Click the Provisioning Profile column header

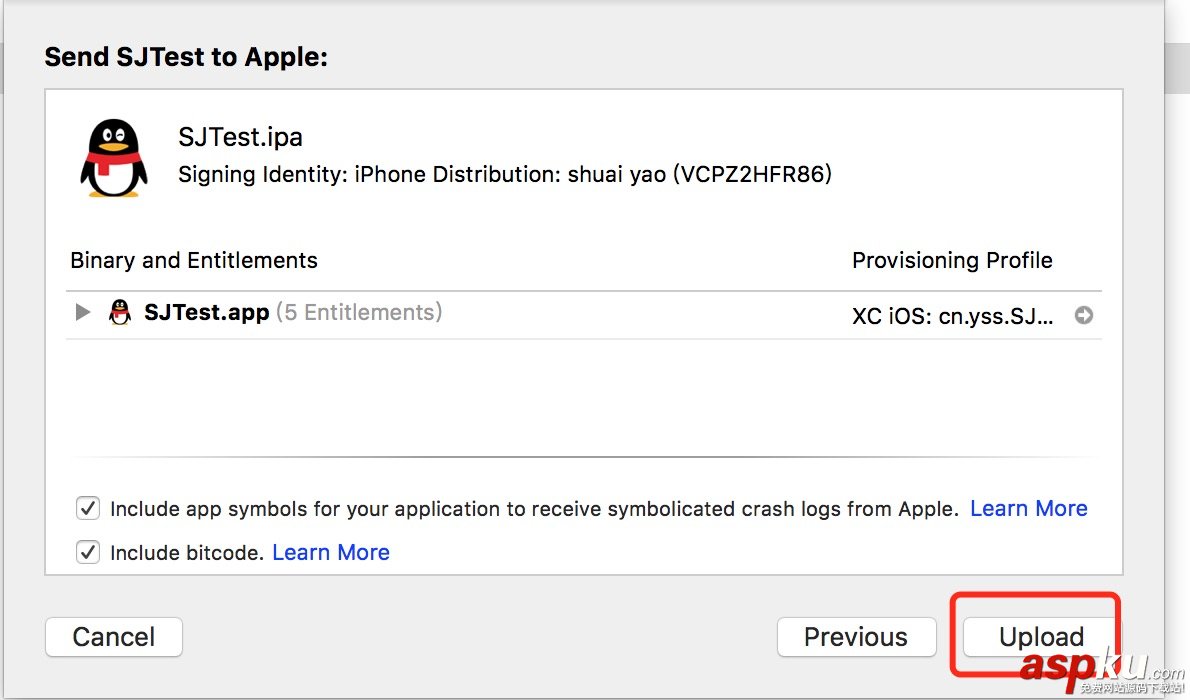pyautogui.click(x=952, y=260)
